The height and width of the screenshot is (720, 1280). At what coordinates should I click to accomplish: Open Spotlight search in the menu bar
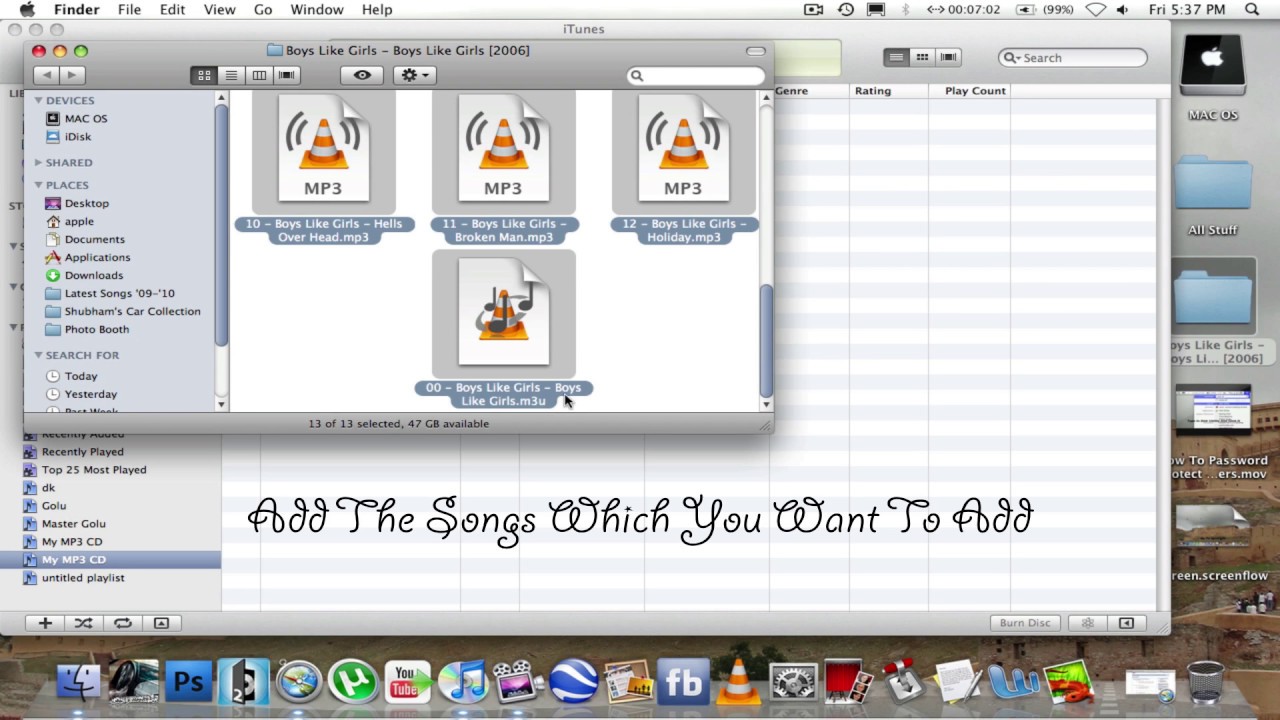click(x=1252, y=10)
